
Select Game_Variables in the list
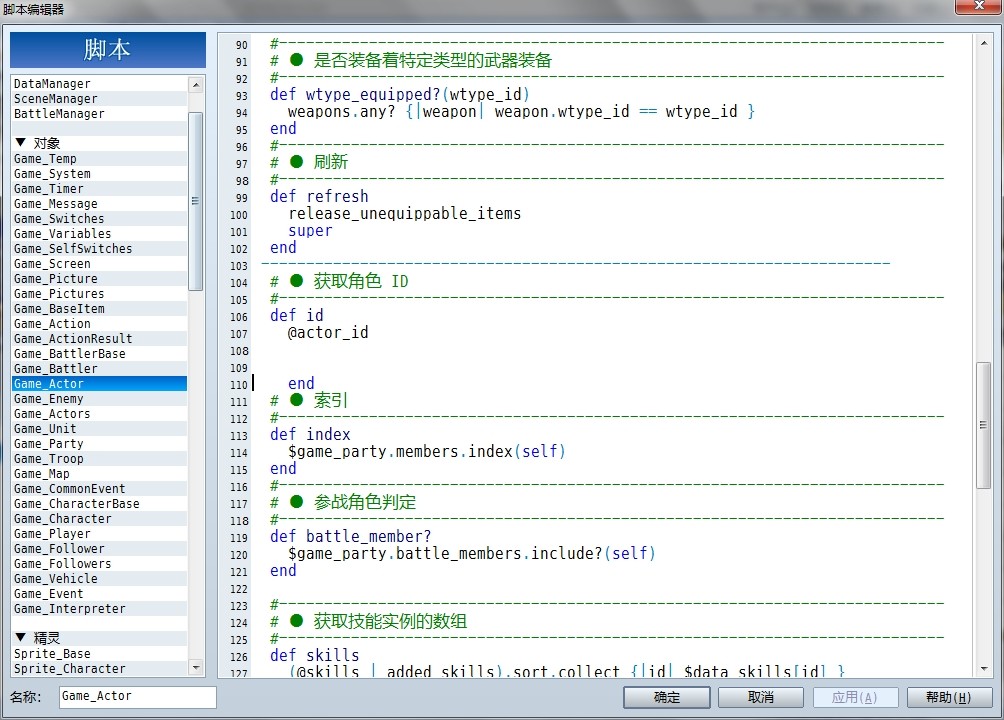click(x=99, y=234)
